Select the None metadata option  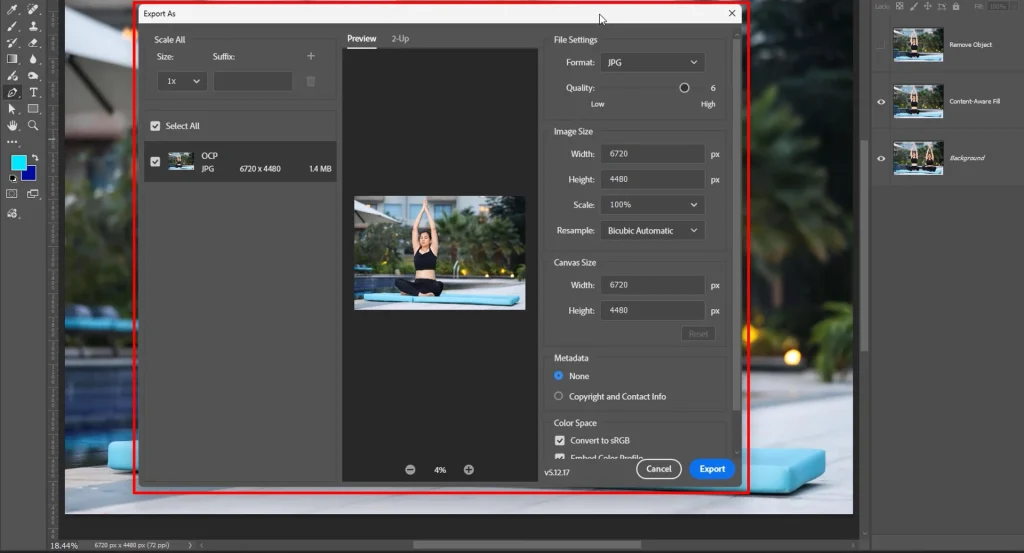(x=558, y=375)
